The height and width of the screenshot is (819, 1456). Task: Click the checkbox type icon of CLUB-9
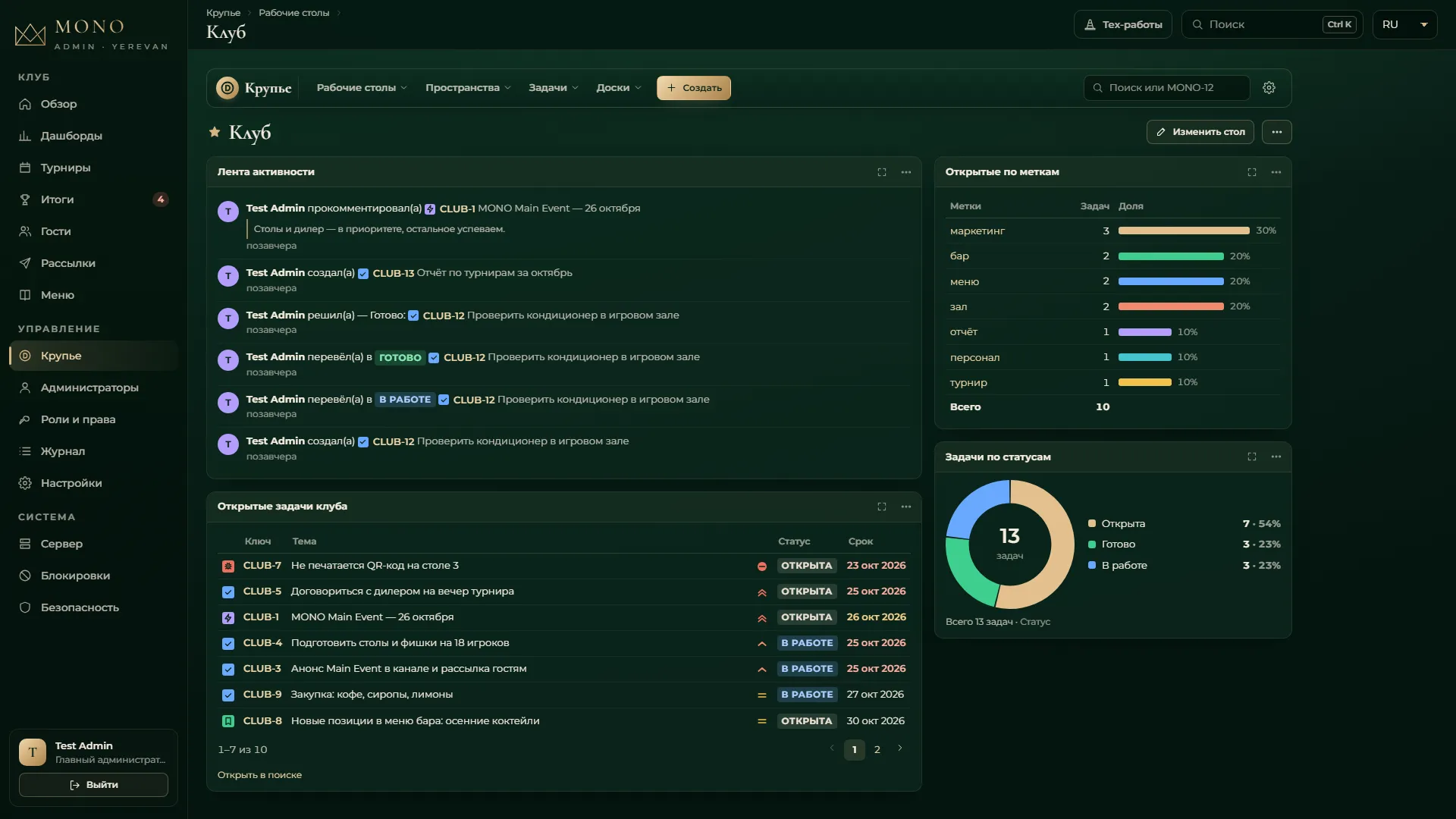tap(228, 695)
